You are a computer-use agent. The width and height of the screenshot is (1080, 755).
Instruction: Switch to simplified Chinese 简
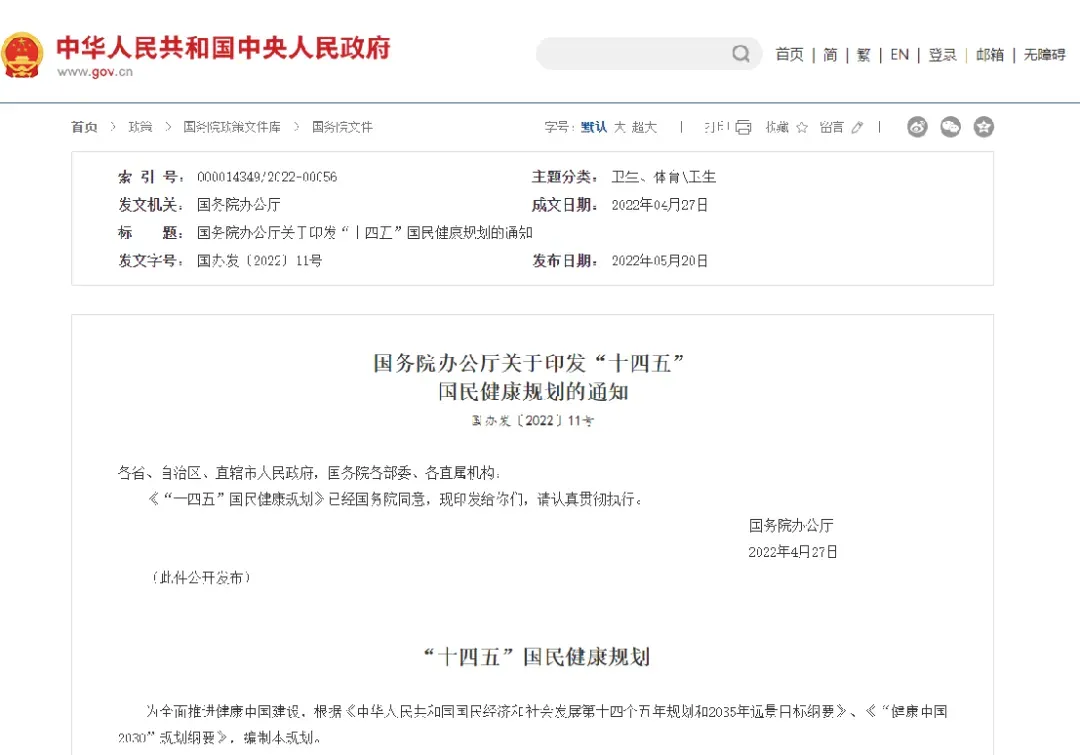pyautogui.click(x=830, y=54)
